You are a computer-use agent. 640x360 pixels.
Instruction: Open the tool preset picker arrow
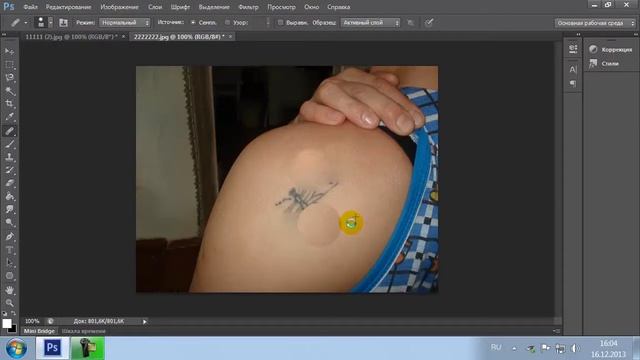pos(25,23)
